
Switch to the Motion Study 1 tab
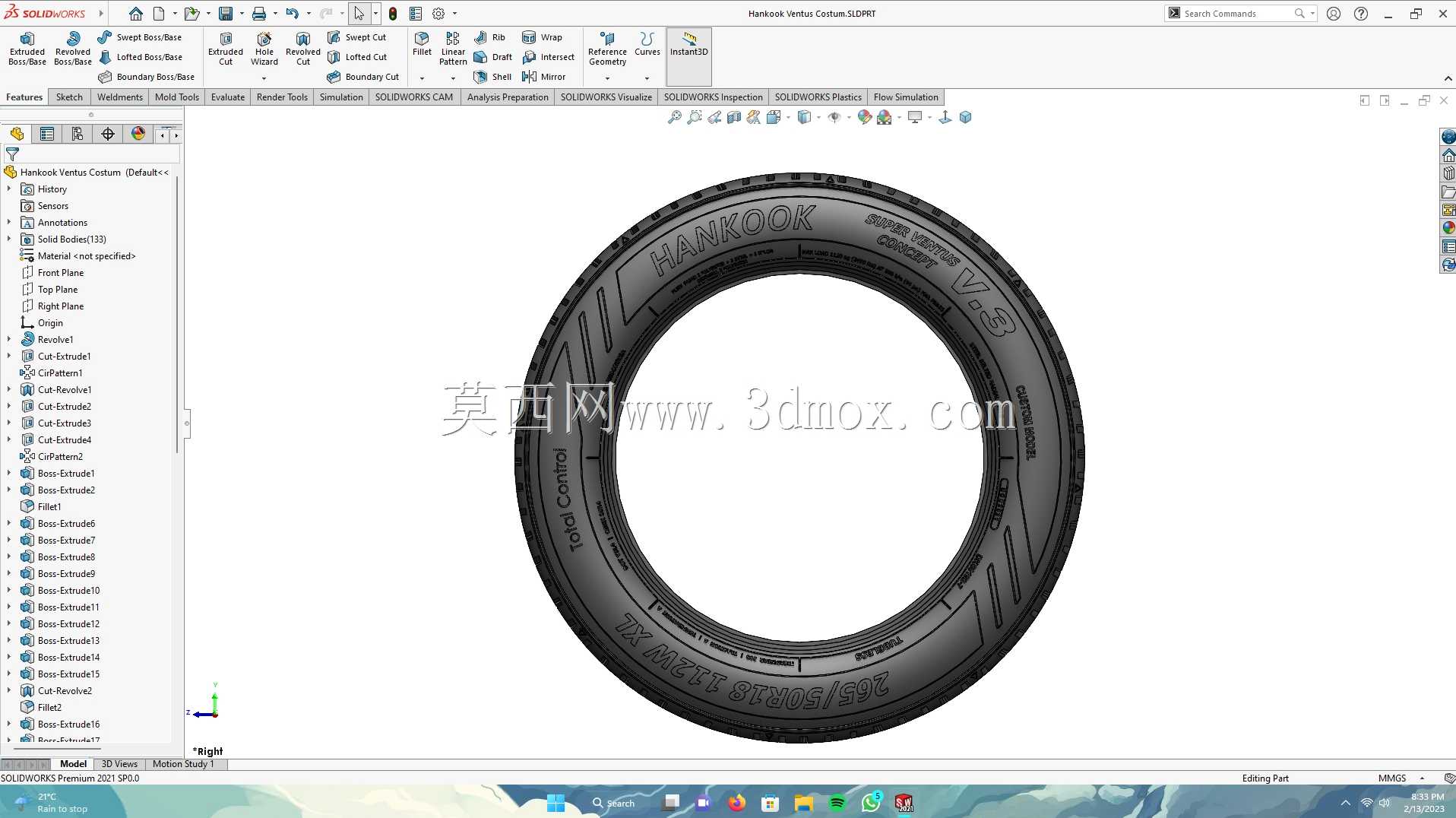click(x=183, y=764)
